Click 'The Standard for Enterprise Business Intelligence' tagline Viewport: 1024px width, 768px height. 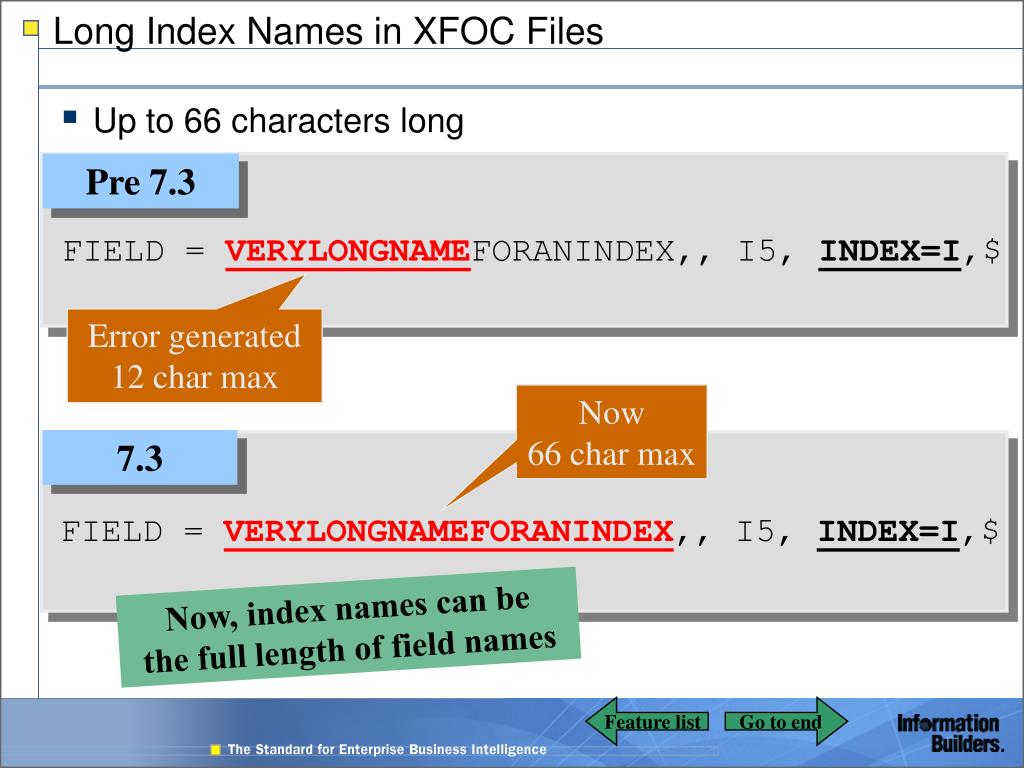point(387,749)
